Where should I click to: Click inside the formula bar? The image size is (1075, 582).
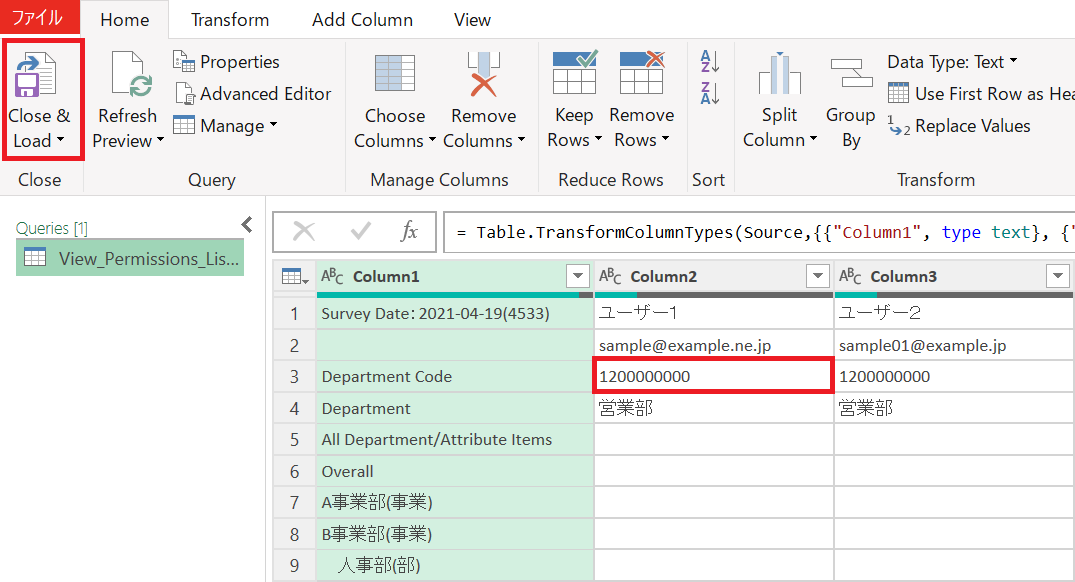[x=750, y=233]
